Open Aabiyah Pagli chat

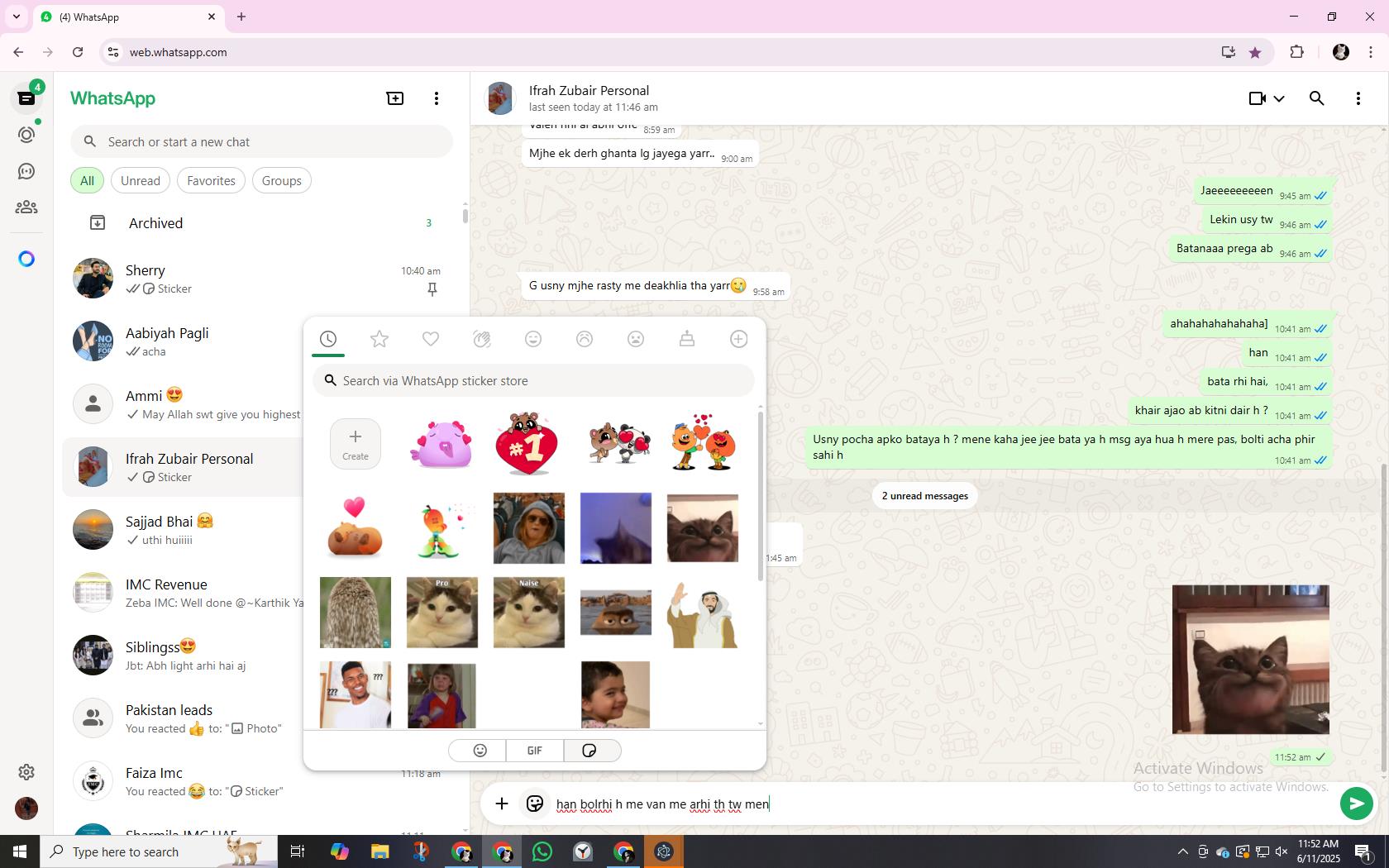[184, 341]
